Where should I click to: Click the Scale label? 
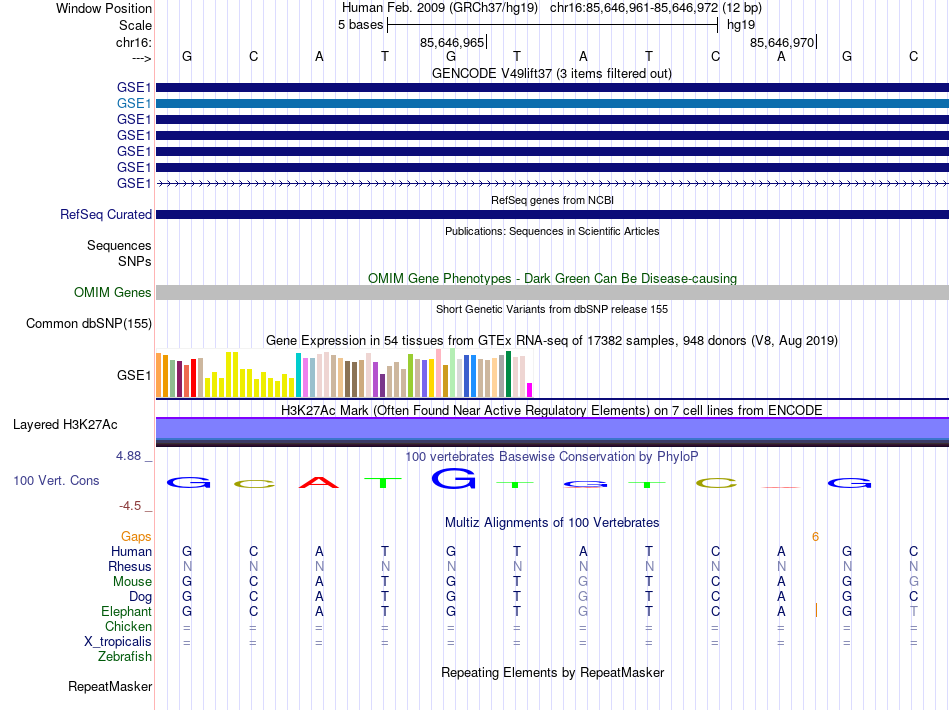click(x=136, y=25)
